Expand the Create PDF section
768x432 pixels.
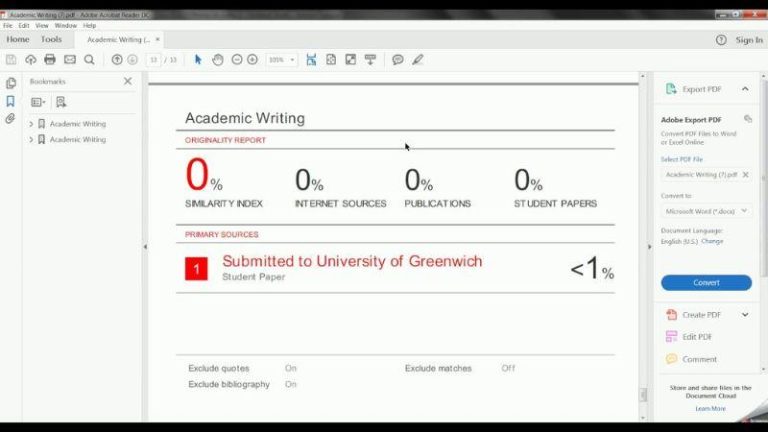745,314
